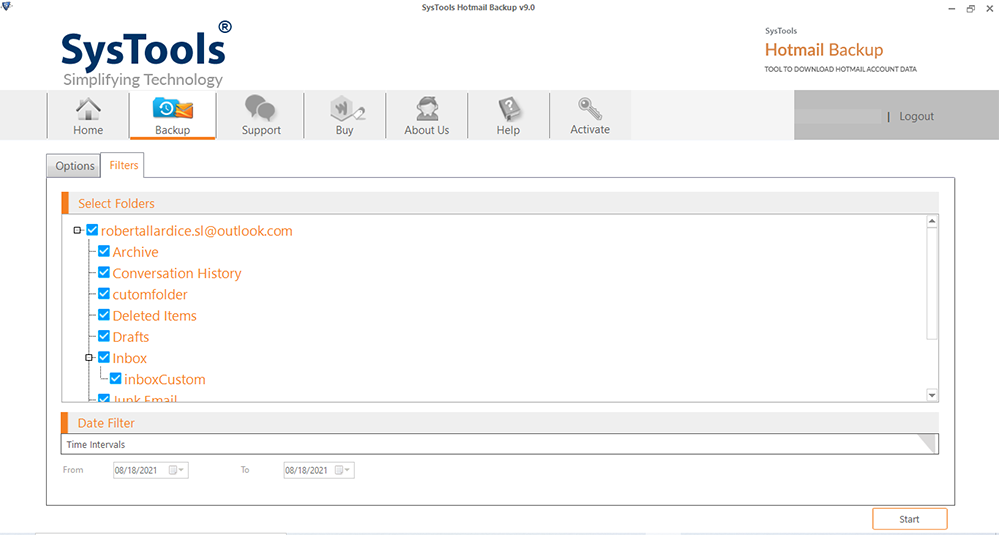Viewport: 999px width, 535px height.
Task: Uncheck the Archive folder checkbox
Action: (x=104, y=252)
